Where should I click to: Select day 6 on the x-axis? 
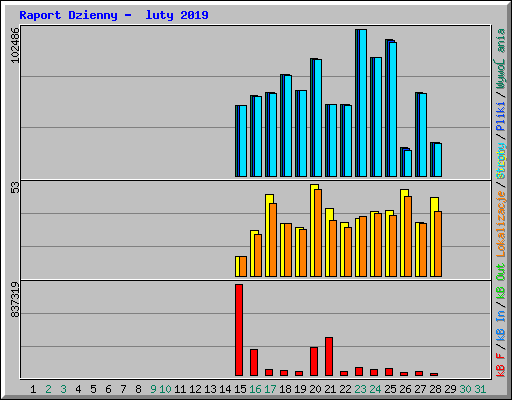pos(108,389)
